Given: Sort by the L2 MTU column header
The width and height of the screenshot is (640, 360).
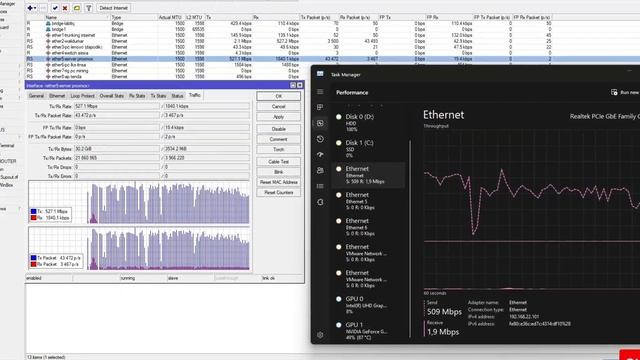Looking at the screenshot, I should [194, 18].
